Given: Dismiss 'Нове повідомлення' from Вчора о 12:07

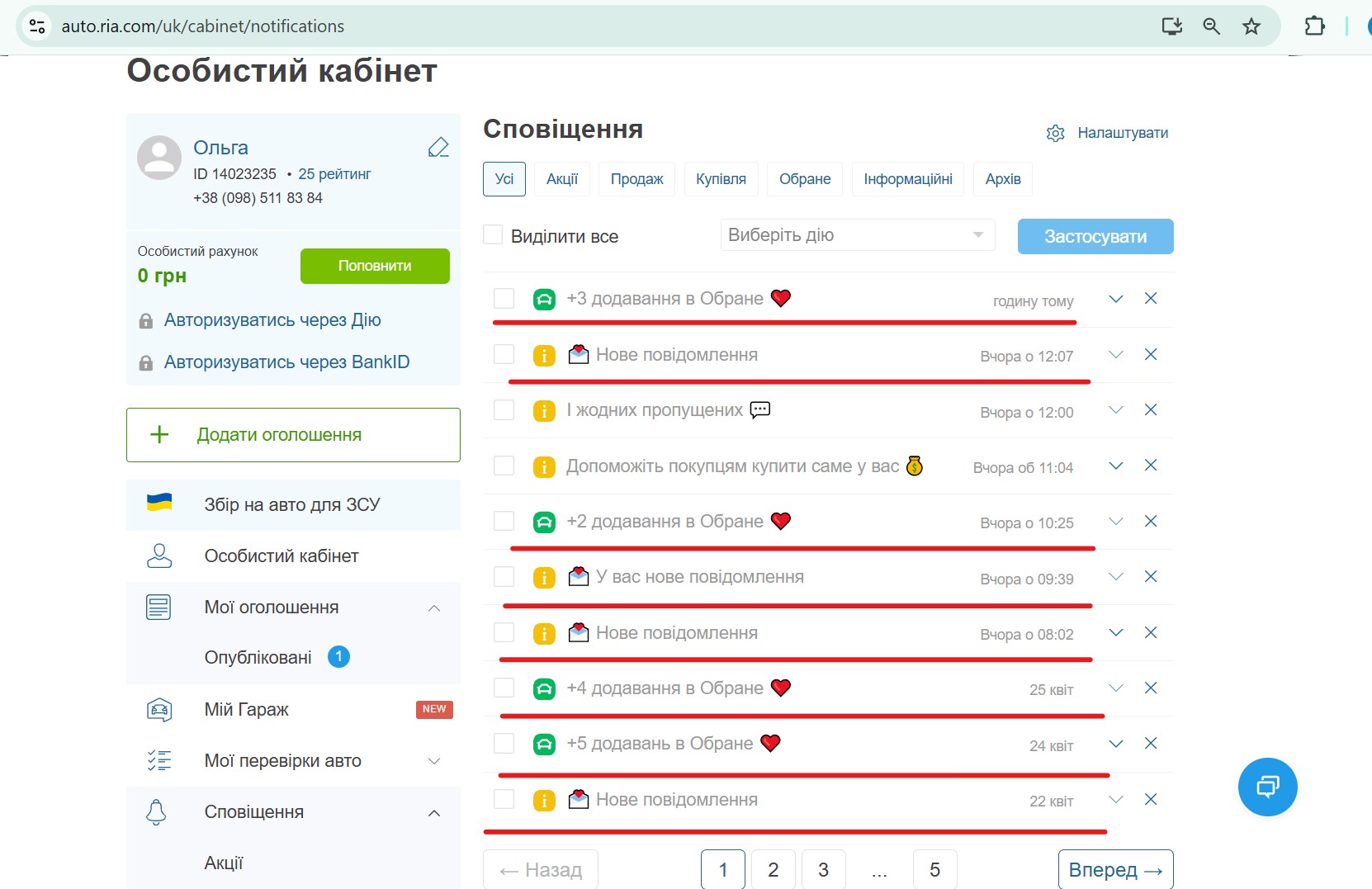Looking at the screenshot, I should [x=1151, y=354].
